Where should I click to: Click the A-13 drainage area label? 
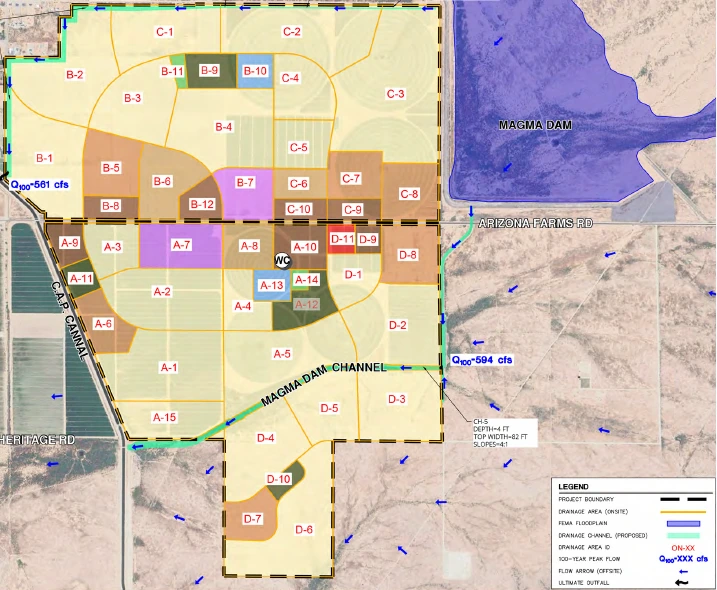point(273,286)
